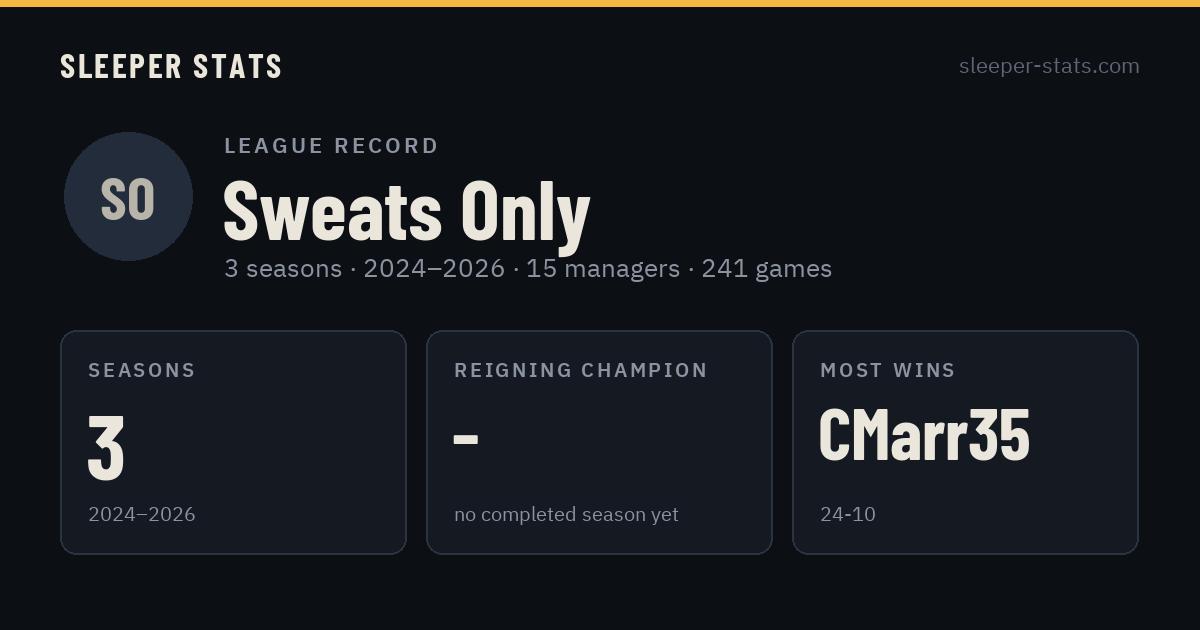The height and width of the screenshot is (630, 1200).
Task: Click the 'no completed season yet' note
Action: click(x=566, y=515)
